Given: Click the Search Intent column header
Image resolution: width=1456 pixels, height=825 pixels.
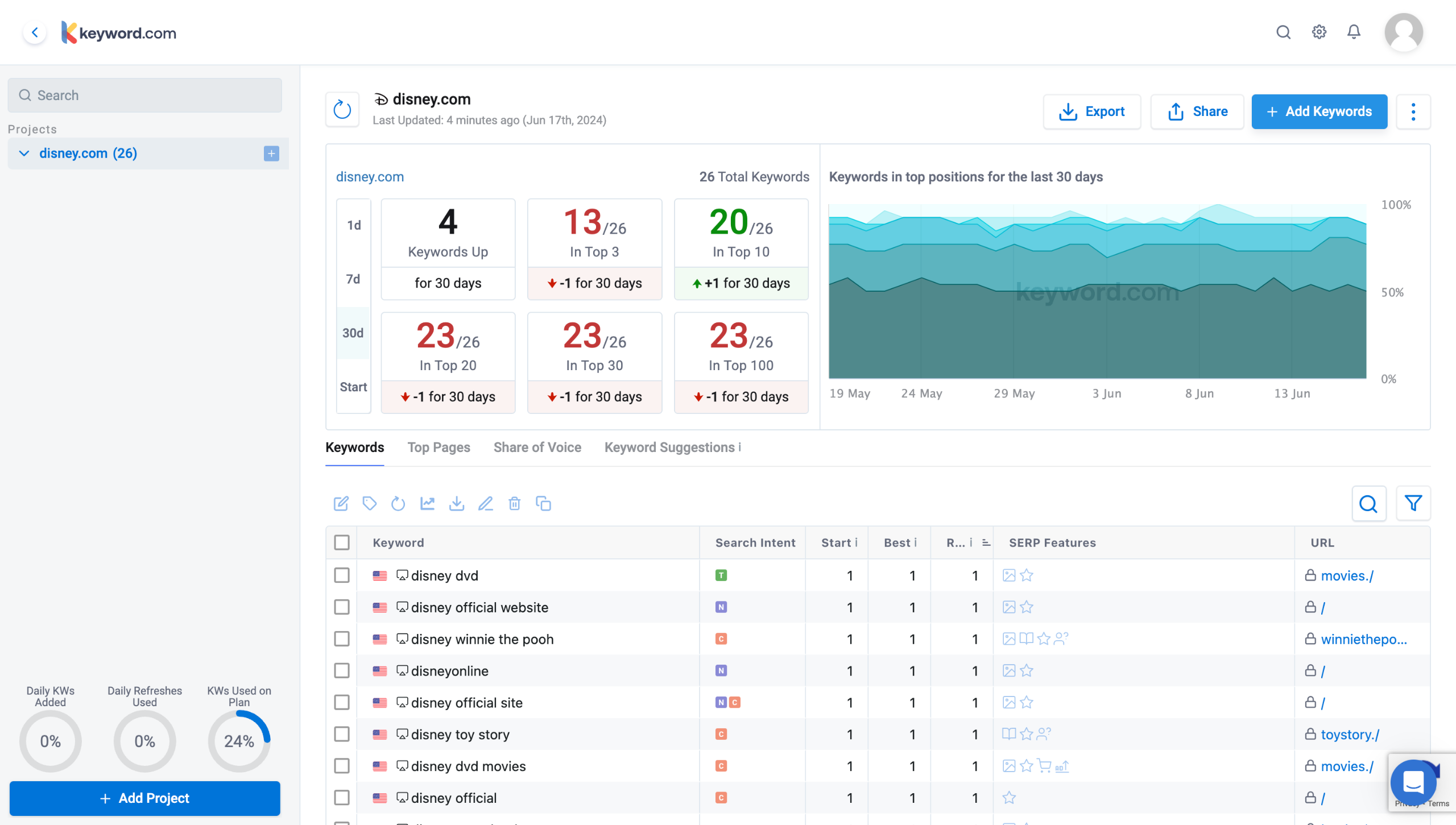Looking at the screenshot, I should pyautogui.click(x=755, y=542).
